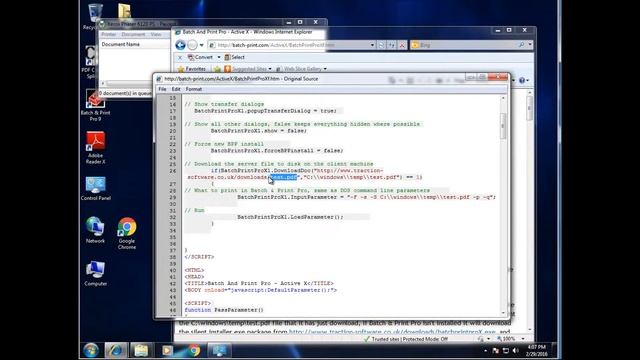The image size is (640, 360).
Task: Show hidden tray icons arrow
Action: pyautogui.click(x=485, y=351)
